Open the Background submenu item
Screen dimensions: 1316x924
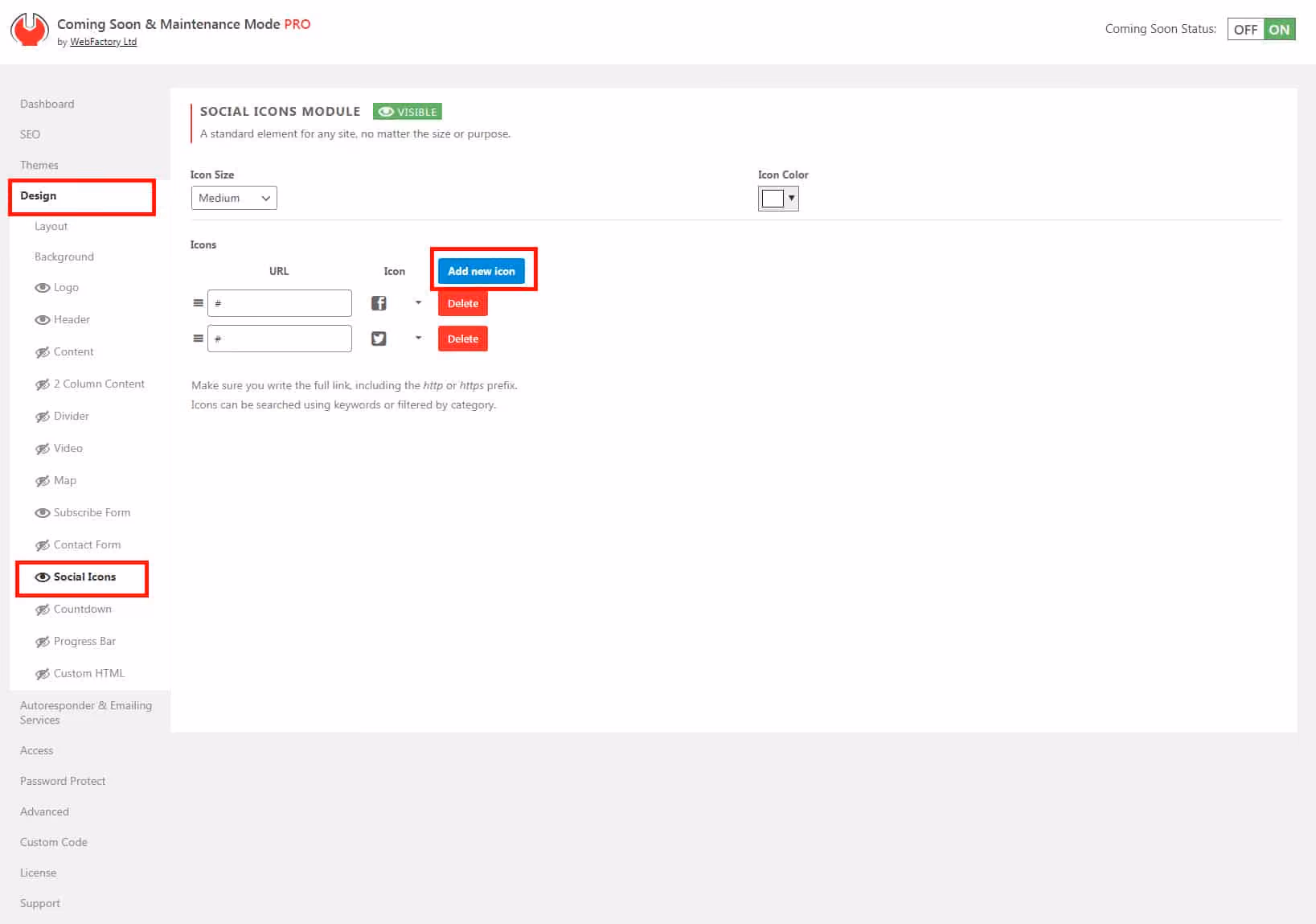(64, 257)
